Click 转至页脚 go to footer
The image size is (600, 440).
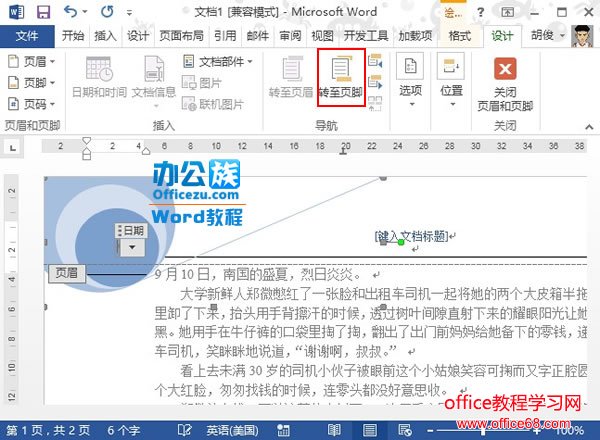pyautogui.click(x=341, y=77)
